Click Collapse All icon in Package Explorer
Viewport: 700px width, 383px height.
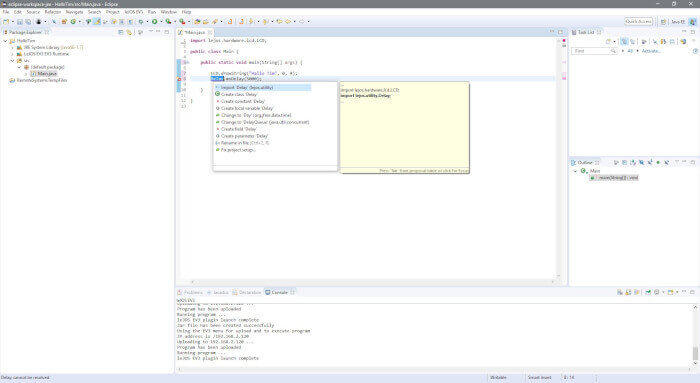click(121, 32)
